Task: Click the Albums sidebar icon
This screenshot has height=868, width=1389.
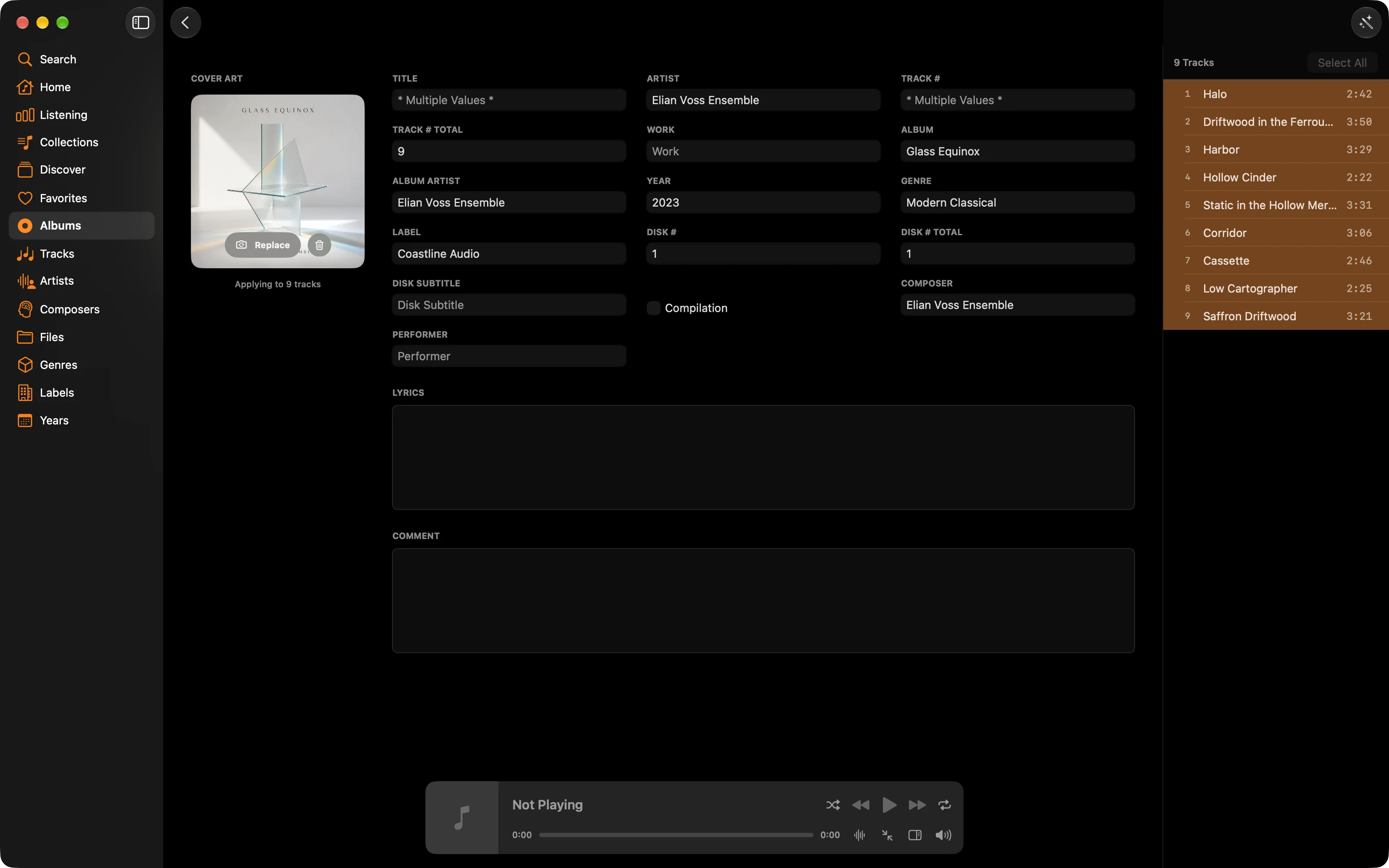Action: pos(25,226)
